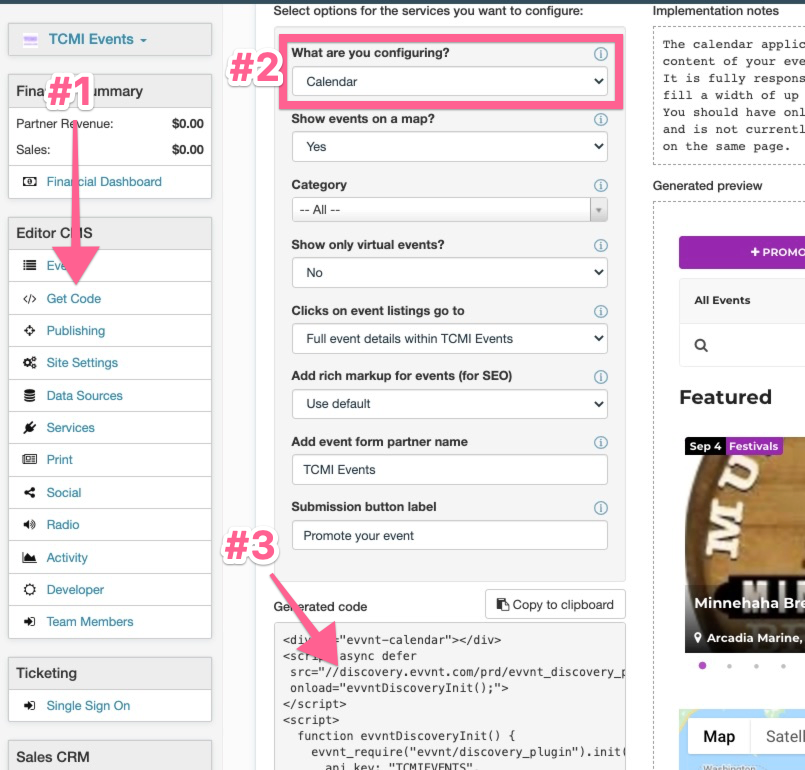
Task: Click info icon beside 'Submission button label'
Action: 601,508
